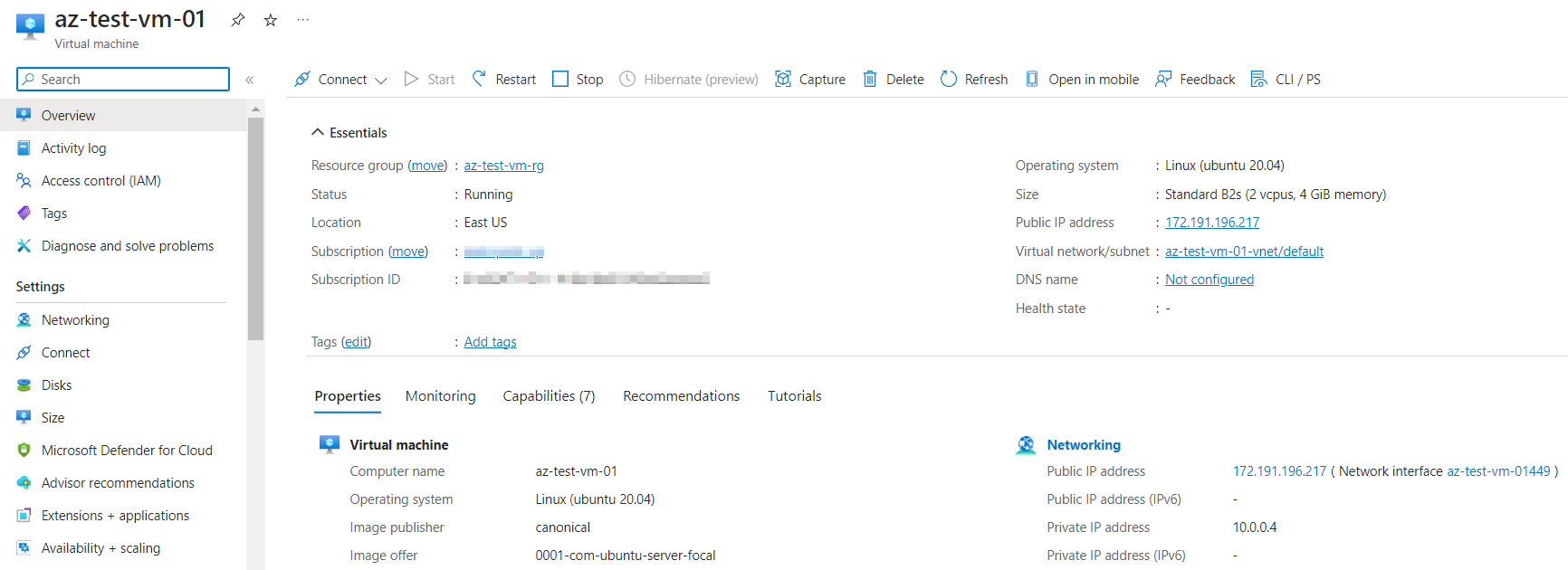Image resolution: width=1568 pixels, height=570 pixels.
Task: Delete the virtual machine via trash icon
Action: coord(870,80)
